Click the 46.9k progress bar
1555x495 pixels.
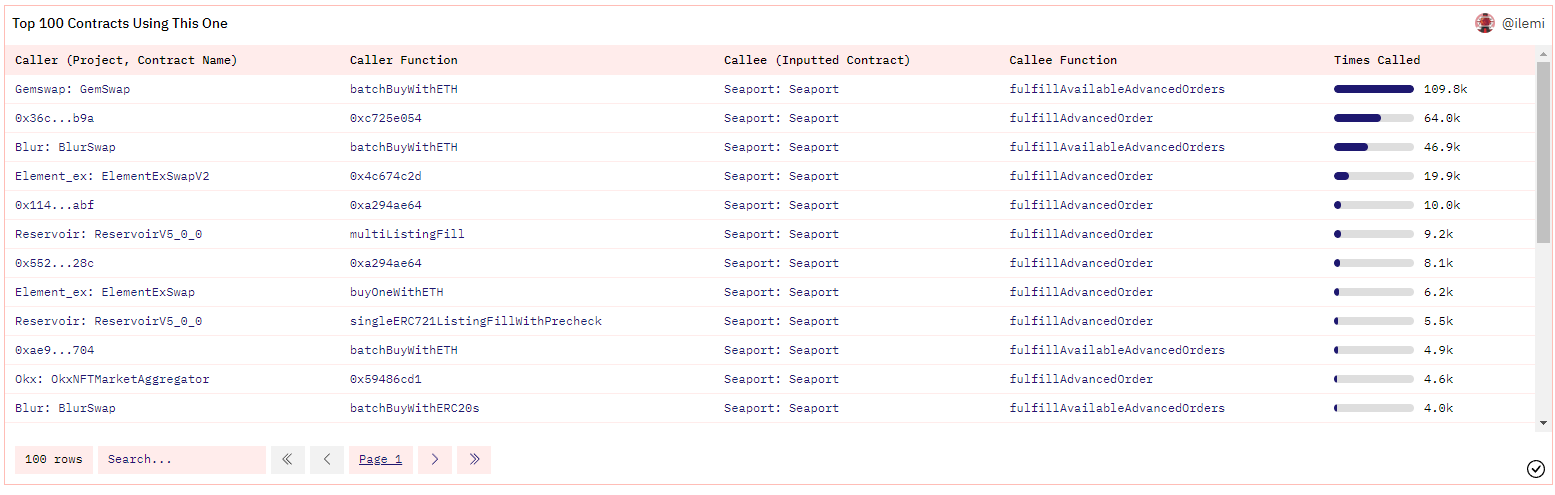1374,147
